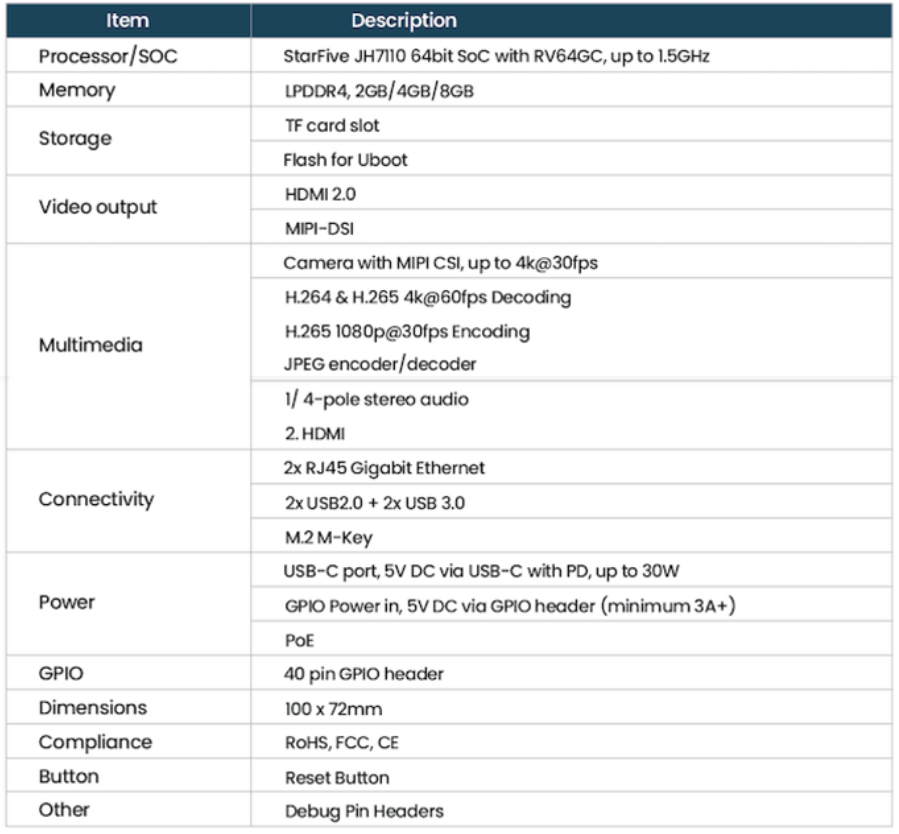This screenshot has height=834, width=899.
Task: Click the '2. HDMI' audio entry
Action: [315, 434]
